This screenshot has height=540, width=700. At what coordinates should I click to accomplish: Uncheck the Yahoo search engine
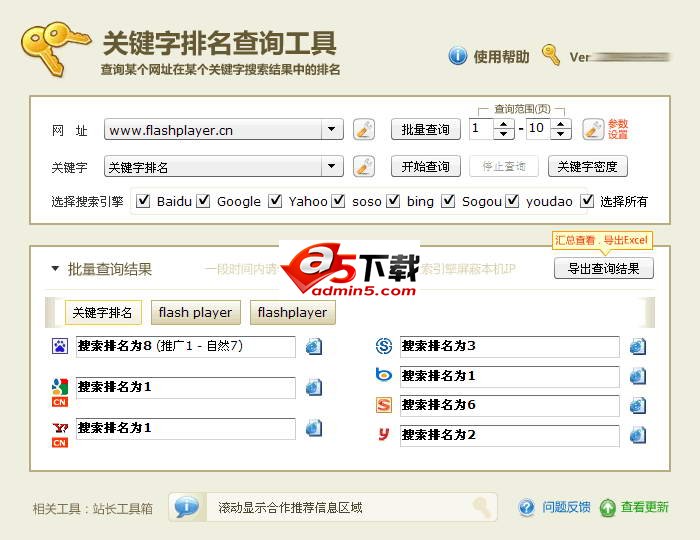pos(275,201)
